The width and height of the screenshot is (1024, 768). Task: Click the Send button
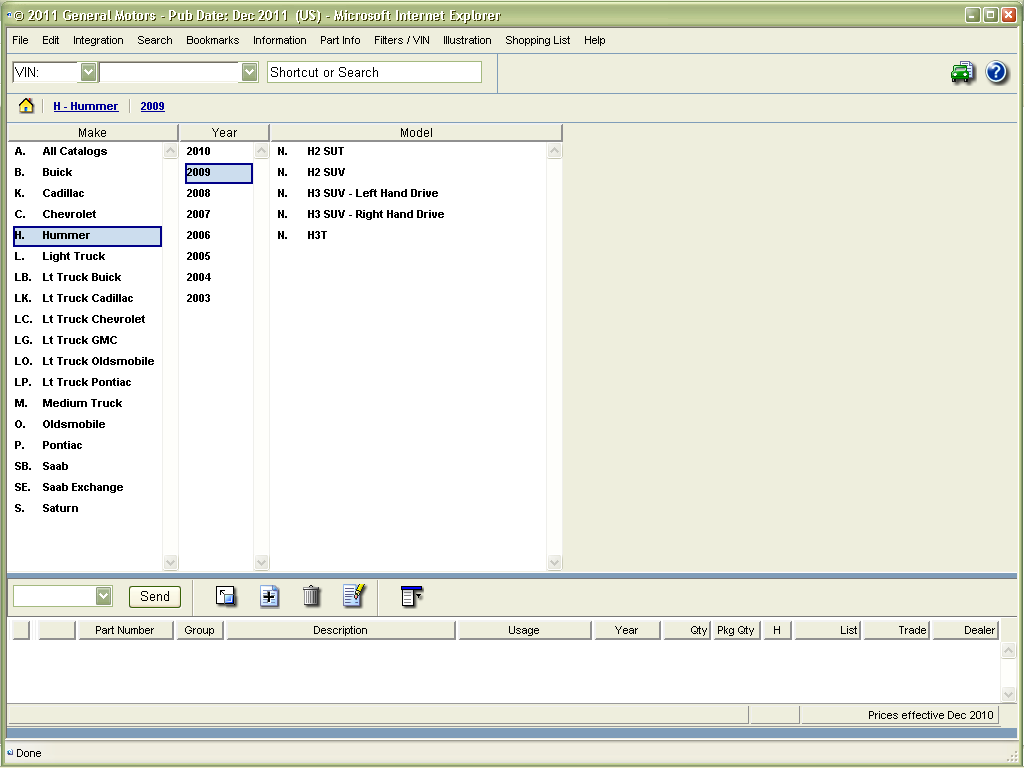(x=155, y=596)
